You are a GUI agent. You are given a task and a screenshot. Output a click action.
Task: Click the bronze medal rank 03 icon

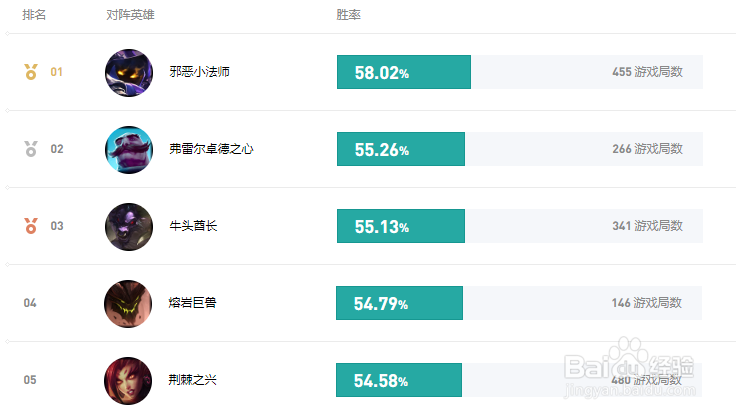coord(31,226)
